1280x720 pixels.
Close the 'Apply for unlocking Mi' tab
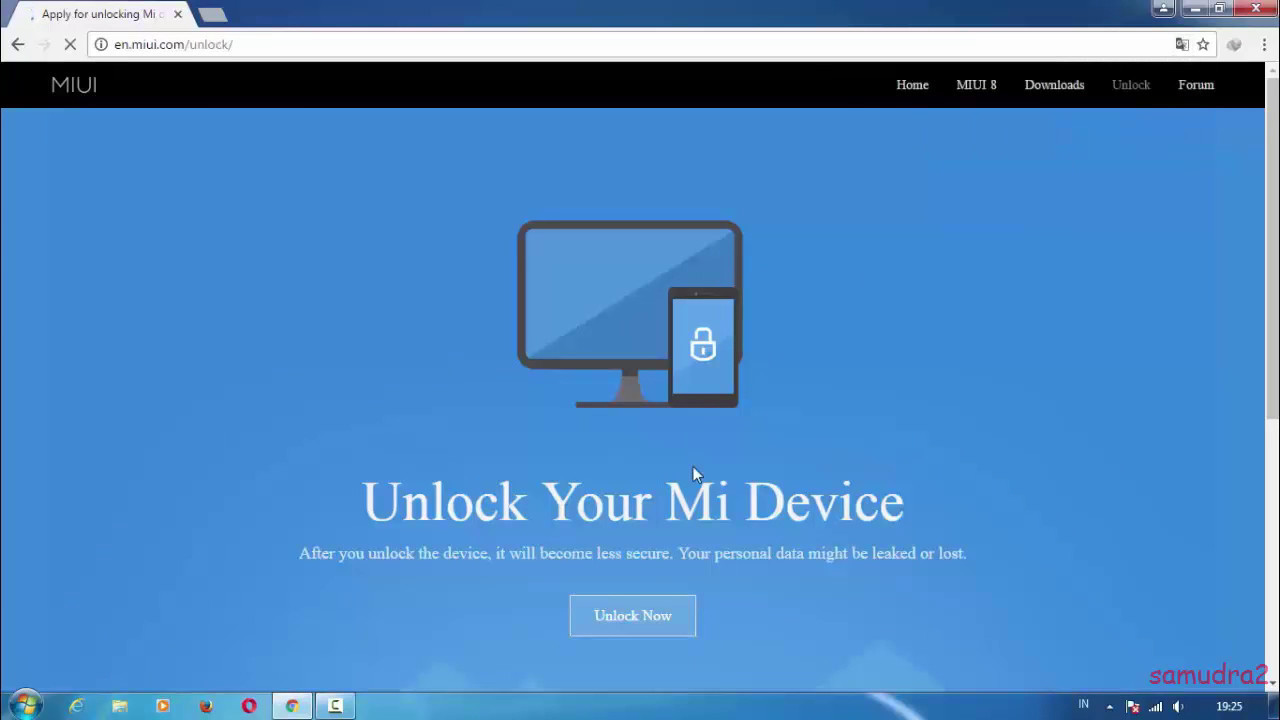click(178, 15)
